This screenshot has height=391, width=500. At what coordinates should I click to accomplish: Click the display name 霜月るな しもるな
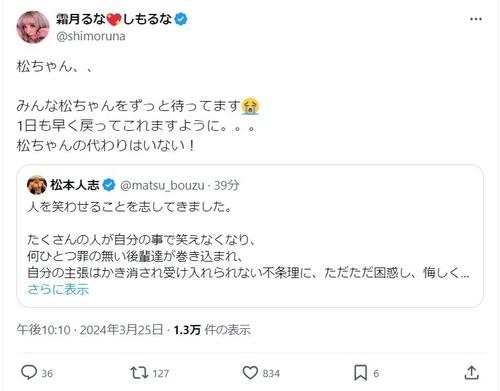tap(114, 19)
